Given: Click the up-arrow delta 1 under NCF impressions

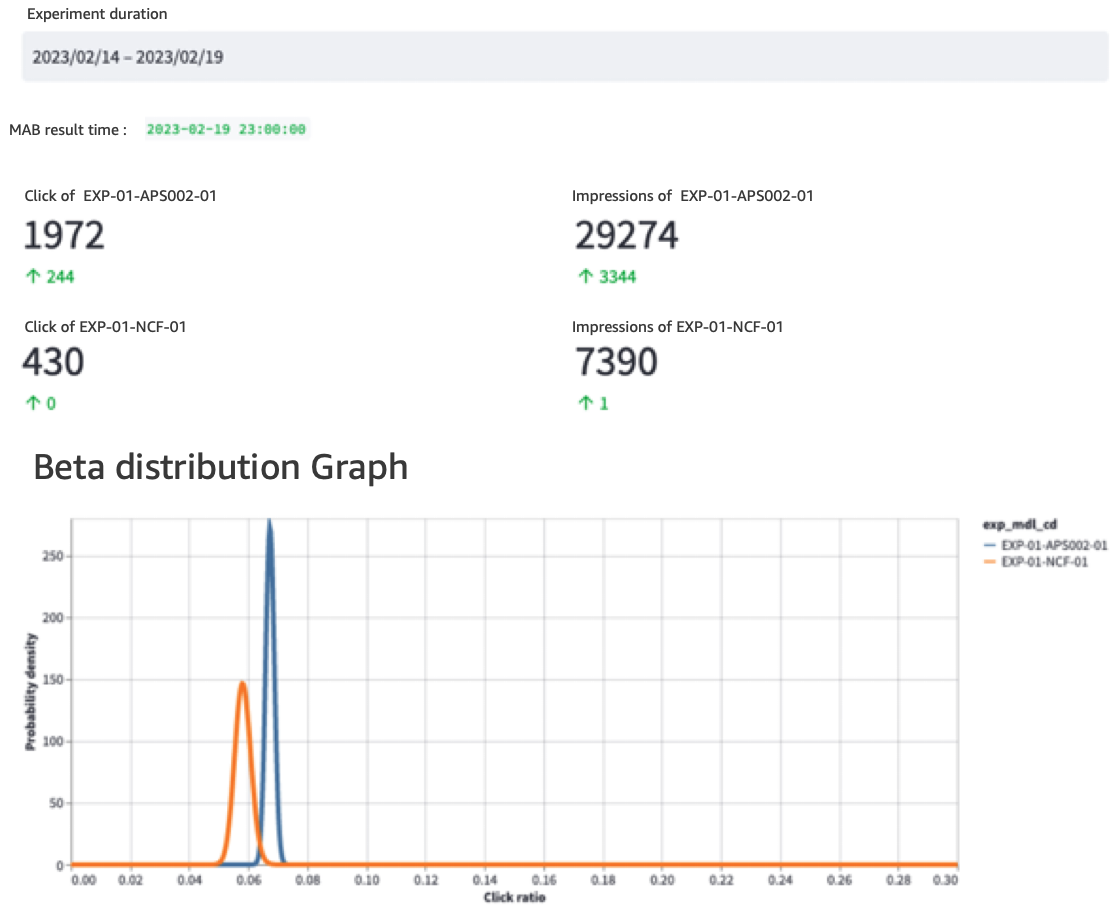Looking at the screenshot, I should pos(593,404).
